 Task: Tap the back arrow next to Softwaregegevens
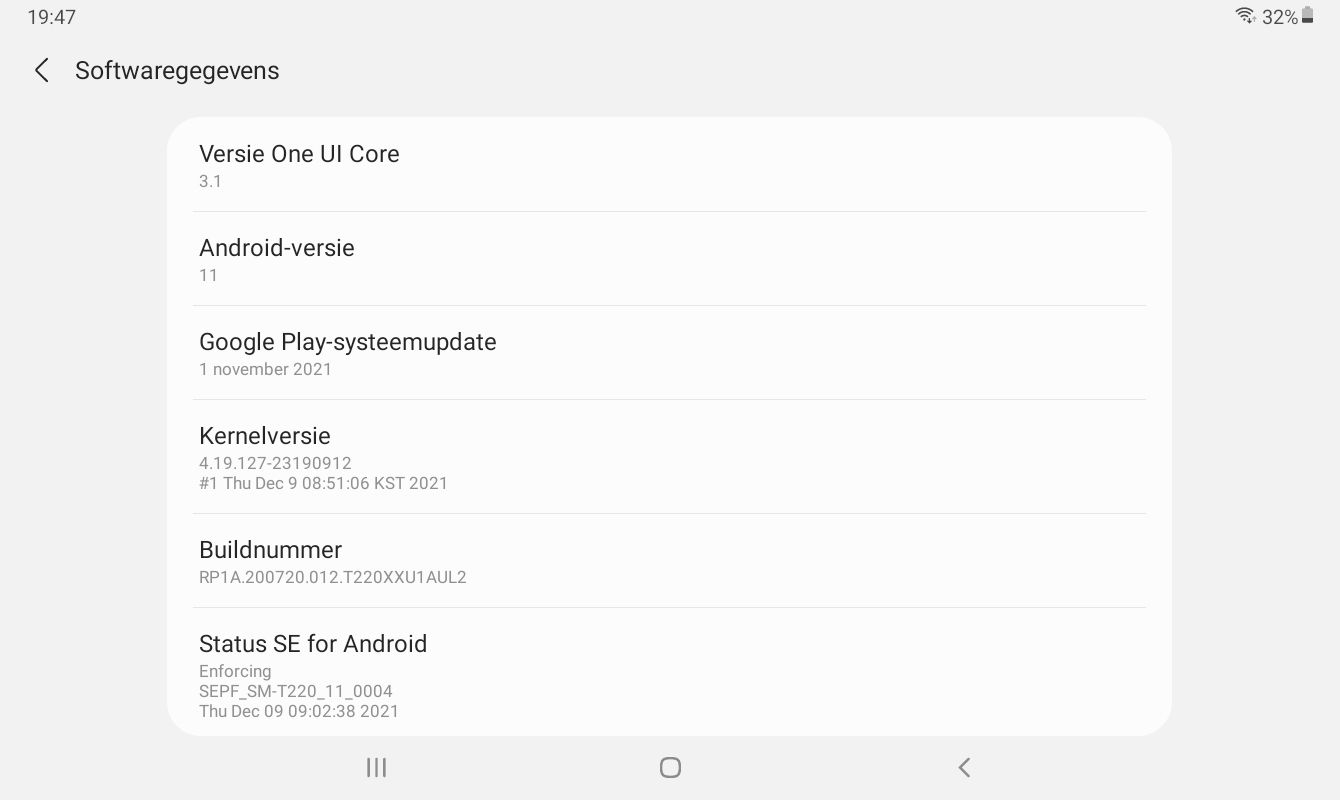tap(41, 70)
